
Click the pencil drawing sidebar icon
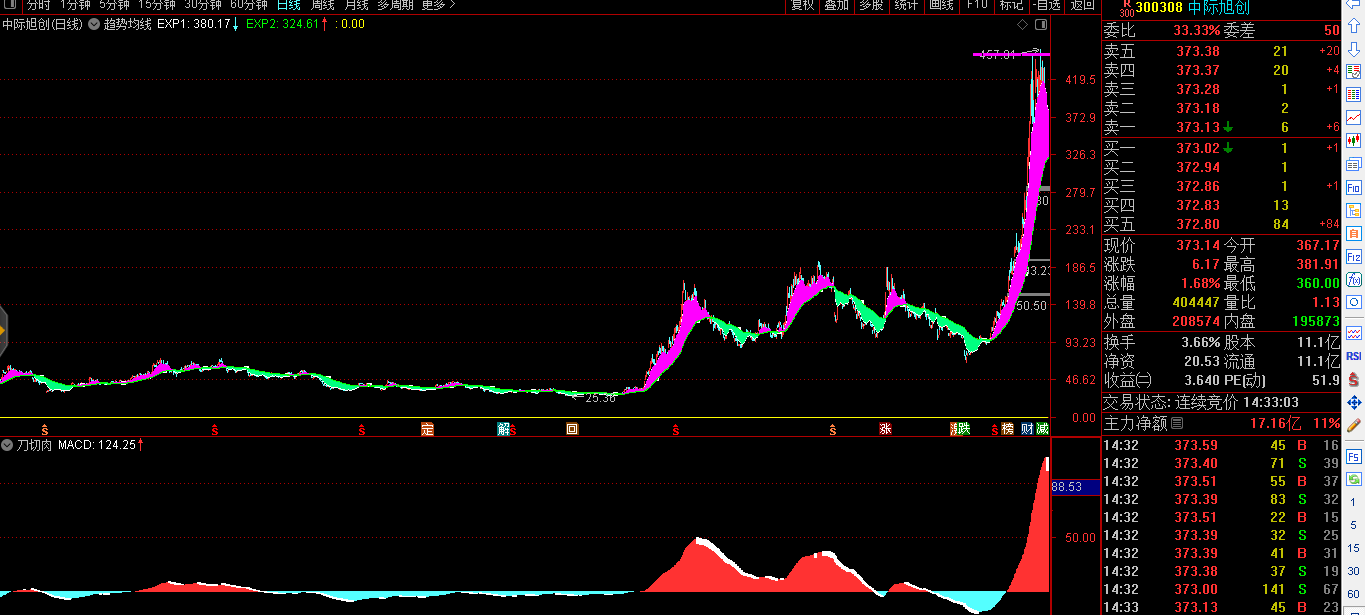[x=1354, y=424]
